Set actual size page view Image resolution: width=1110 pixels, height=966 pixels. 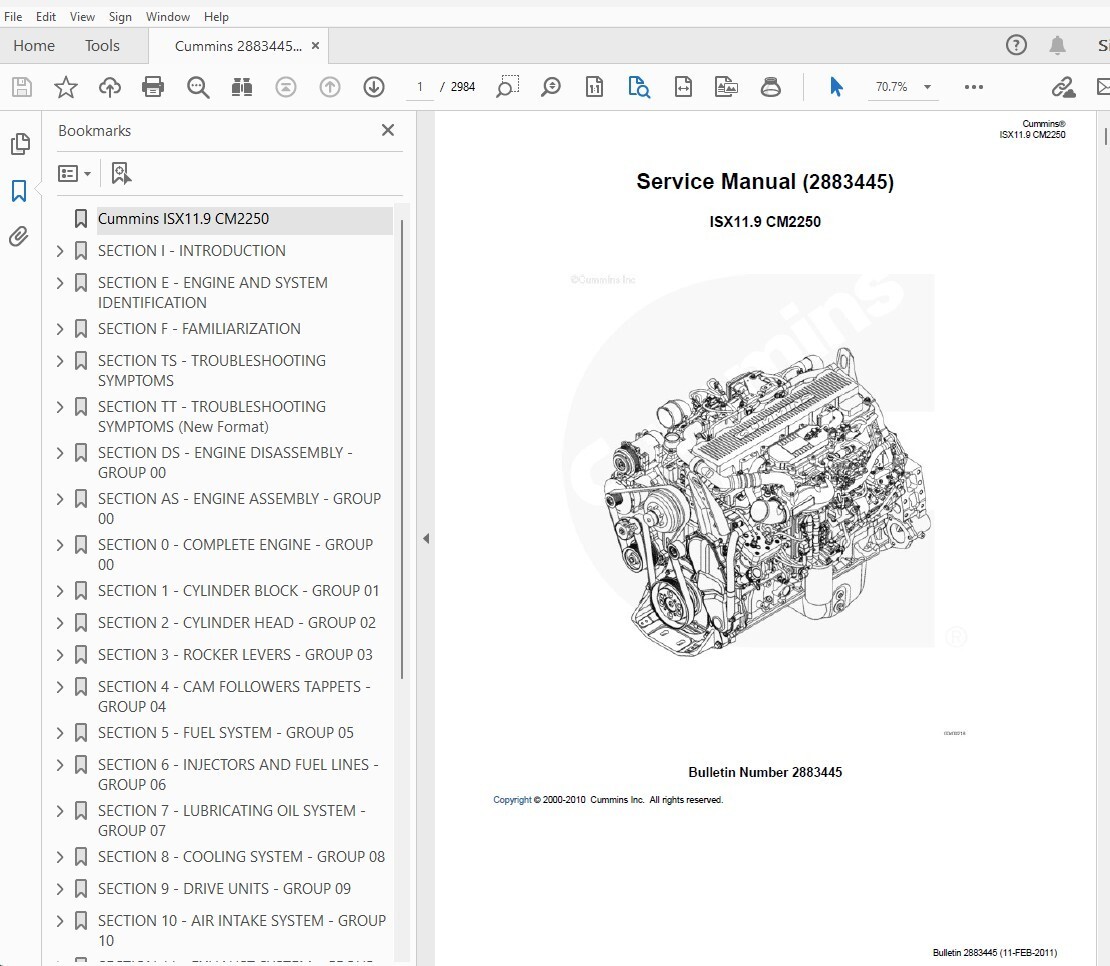595,87
